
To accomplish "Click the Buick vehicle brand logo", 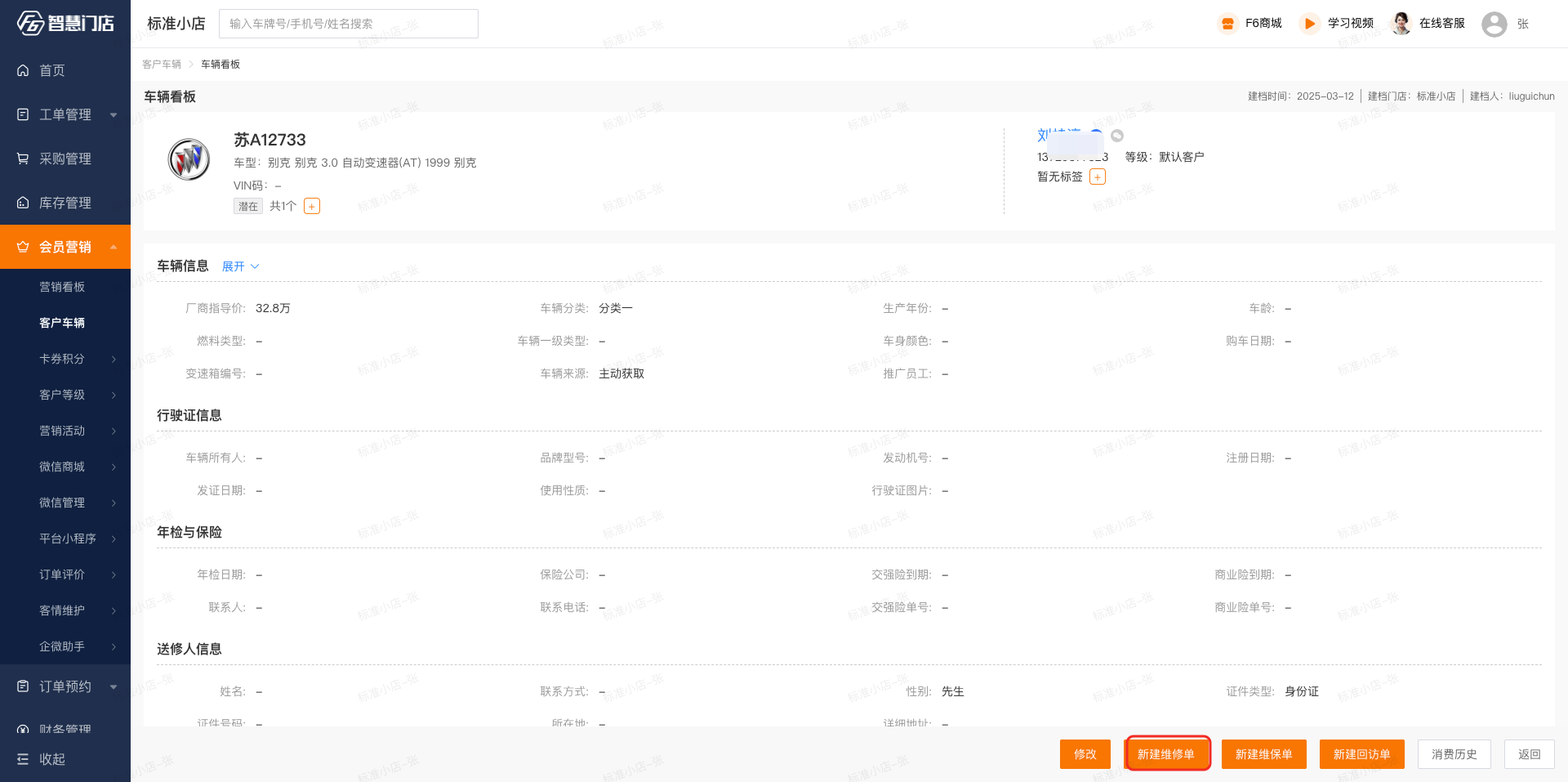I will click(x=189, y=159).
